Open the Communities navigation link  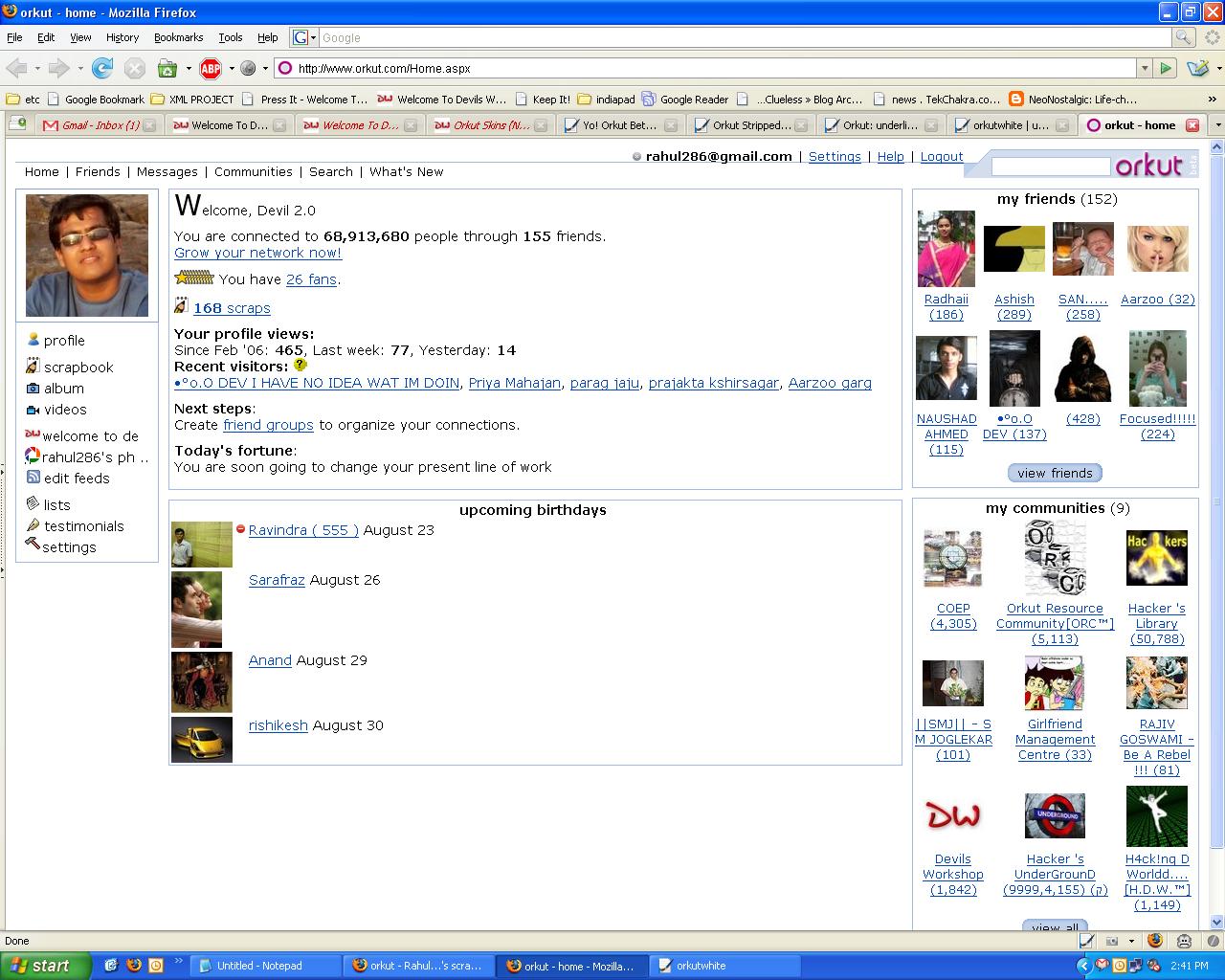tap(254, 172)
